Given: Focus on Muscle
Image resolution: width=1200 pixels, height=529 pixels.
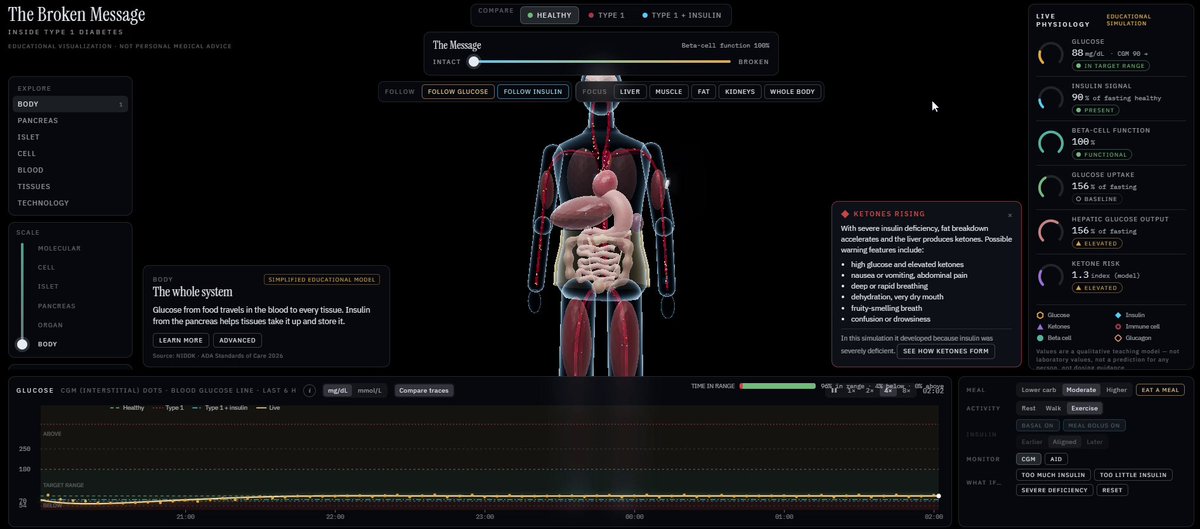Looking at the screenshot, I should coord(668,92).
